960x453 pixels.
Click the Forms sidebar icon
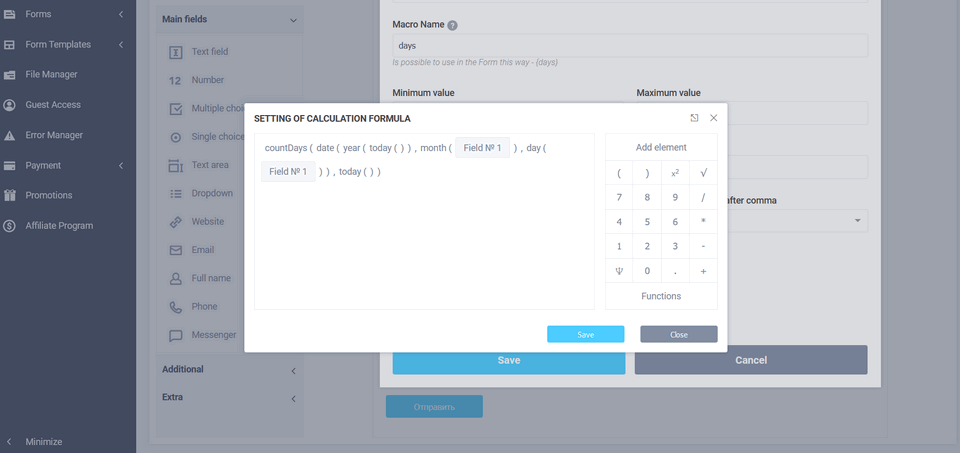(x=9, y=14)
